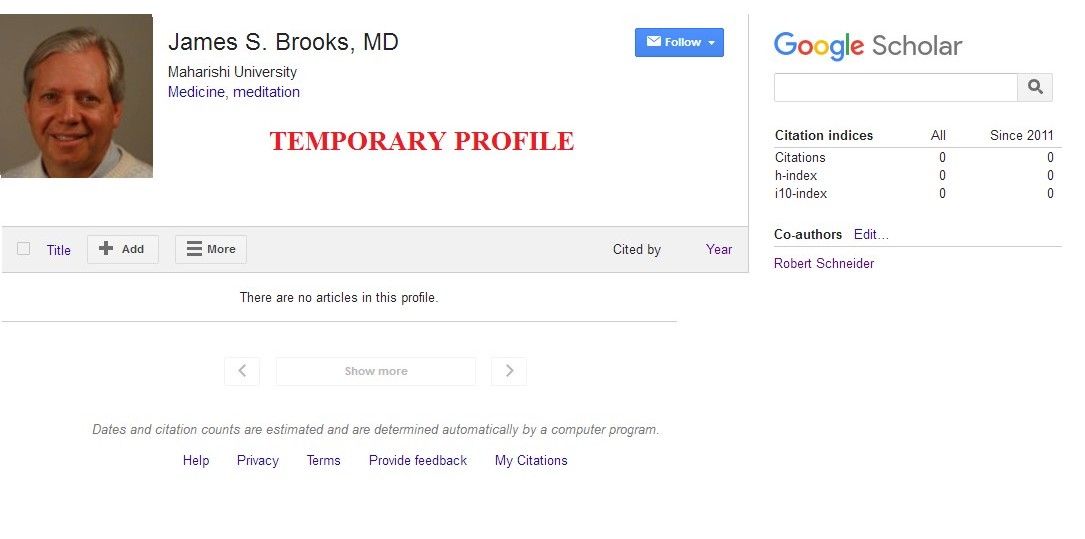Open the meditation interest link
The image size is (1085, 539).
[266, 92]
